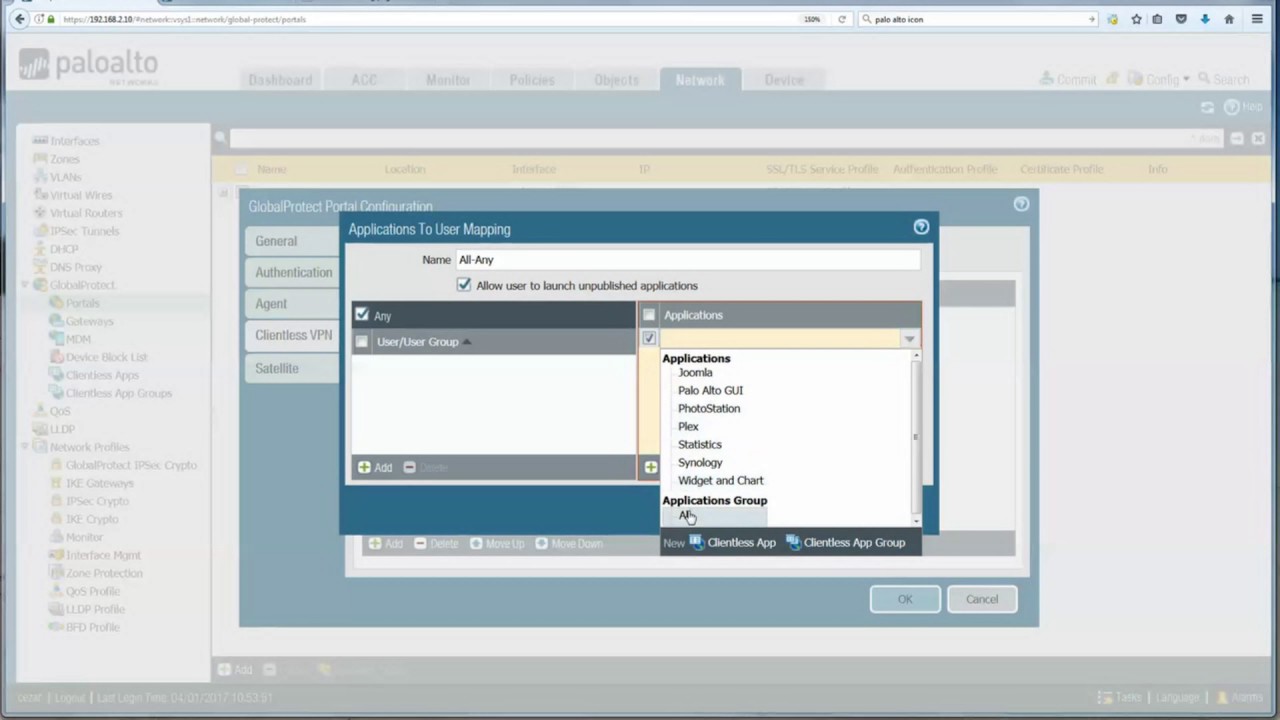Toggle the checkbox on the new application row
1280x720 pixels.
click(x=649, y=338)
